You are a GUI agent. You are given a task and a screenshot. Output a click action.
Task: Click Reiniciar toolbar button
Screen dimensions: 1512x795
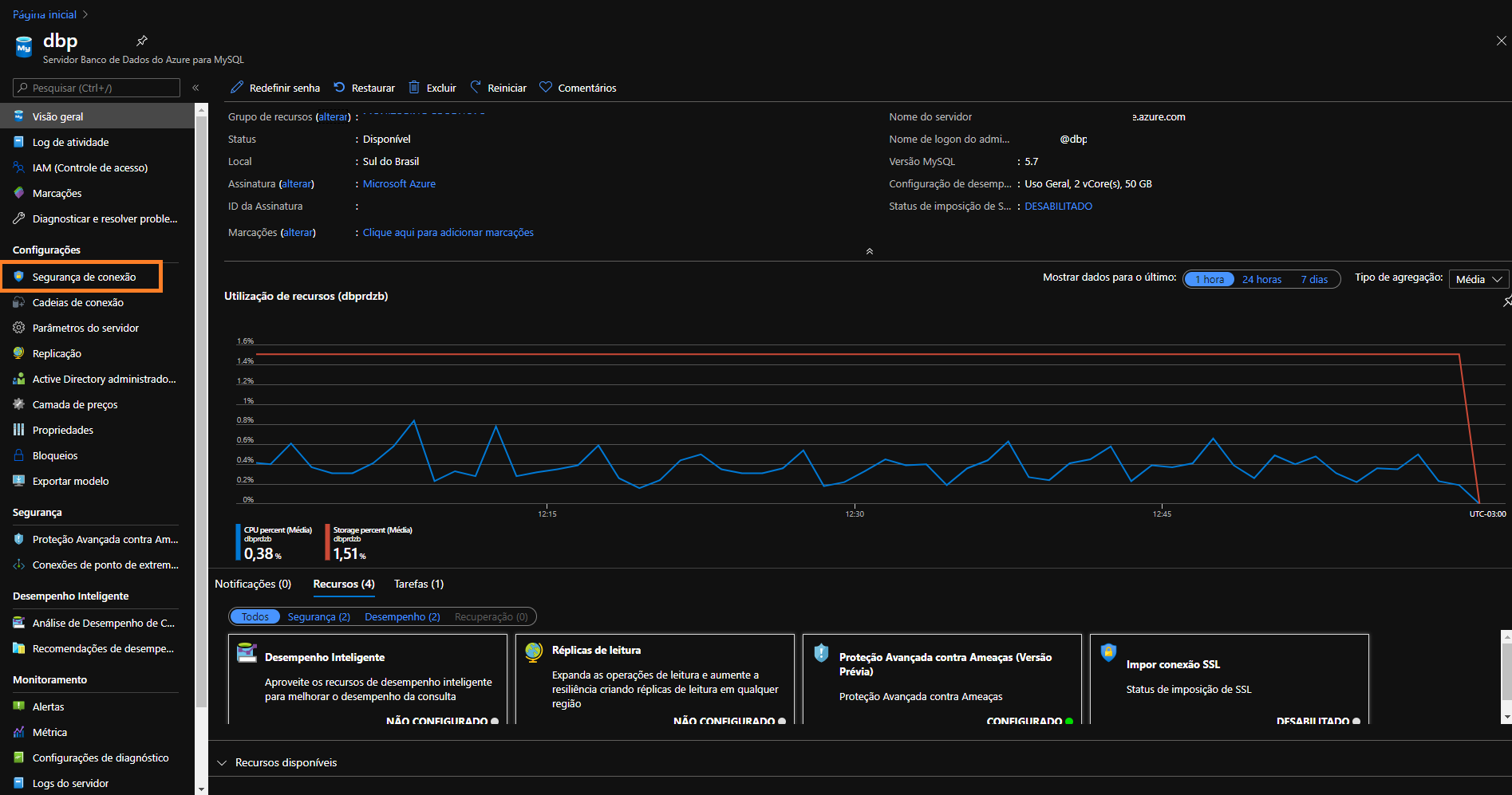pyautogui.click(x=498, y=88)
